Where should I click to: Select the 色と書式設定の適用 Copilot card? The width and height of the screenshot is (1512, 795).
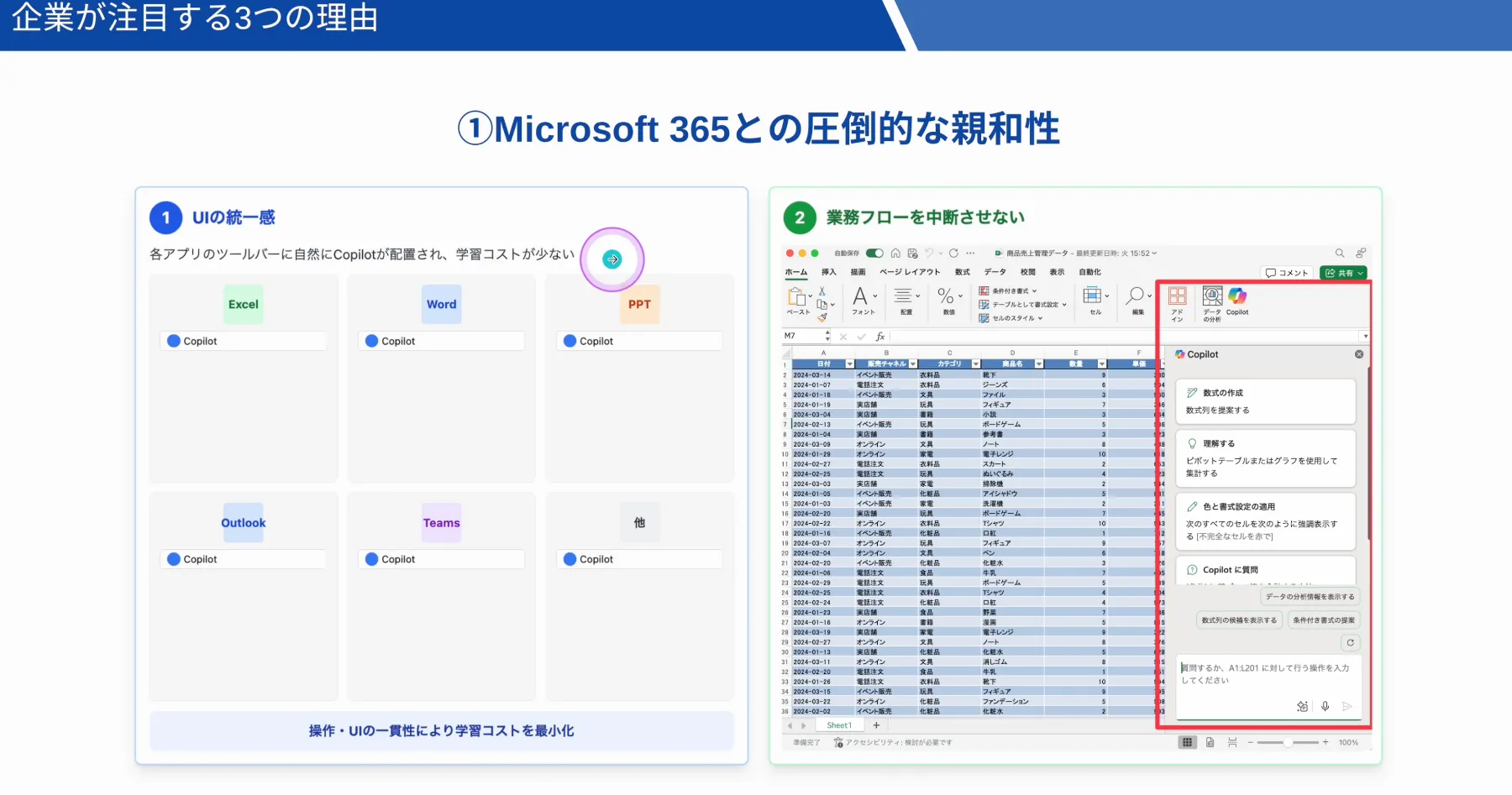[x=1266, y=521]
